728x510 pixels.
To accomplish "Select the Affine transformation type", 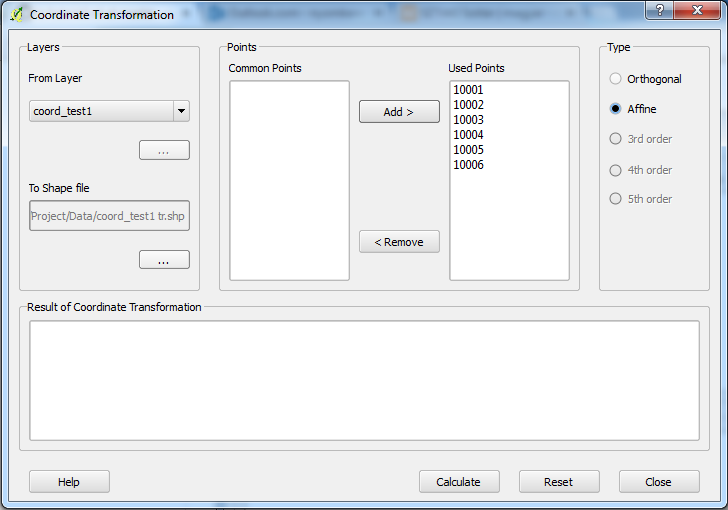I will coord(616,109).
